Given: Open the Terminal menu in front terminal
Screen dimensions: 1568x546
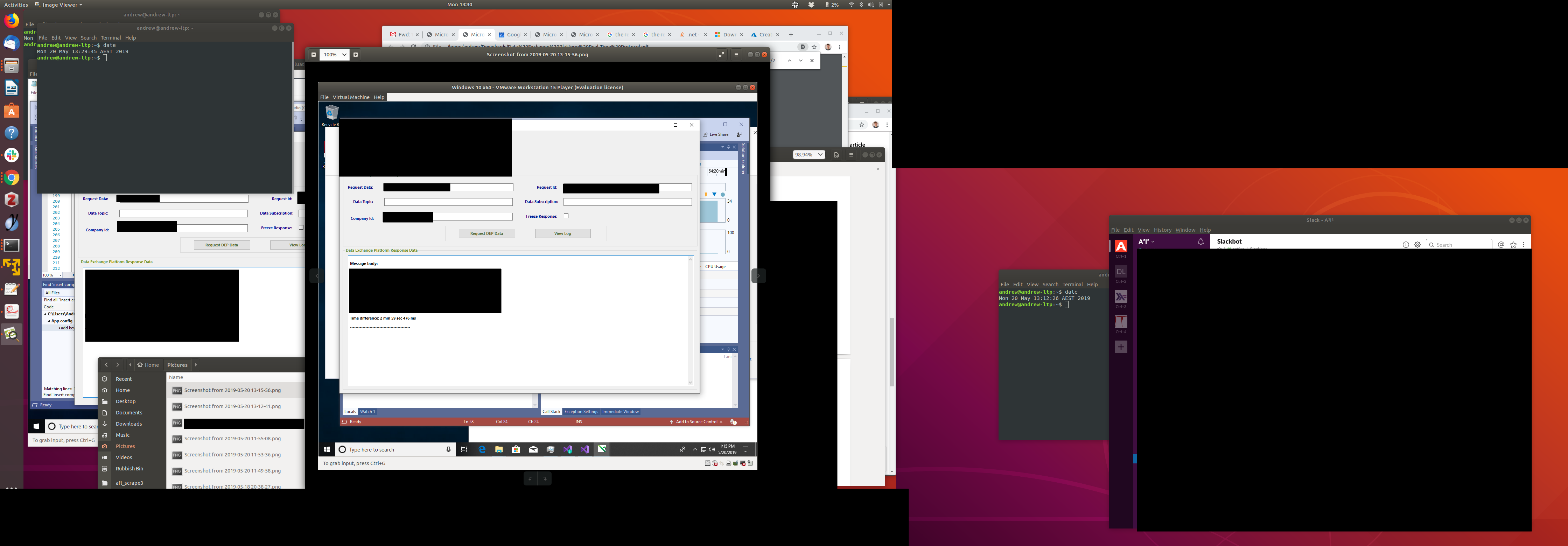Looking at the screenshot, I should click(x=111, y=38).
